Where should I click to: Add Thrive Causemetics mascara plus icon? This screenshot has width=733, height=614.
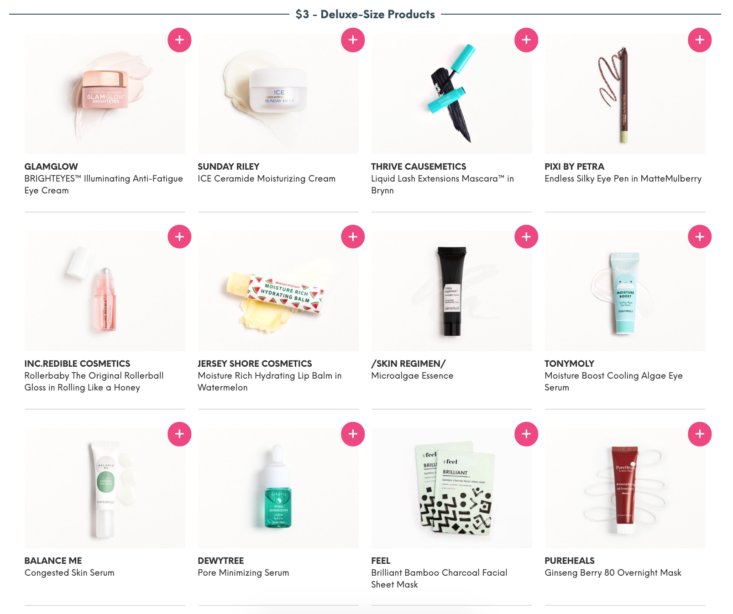[x=526, y=40]
